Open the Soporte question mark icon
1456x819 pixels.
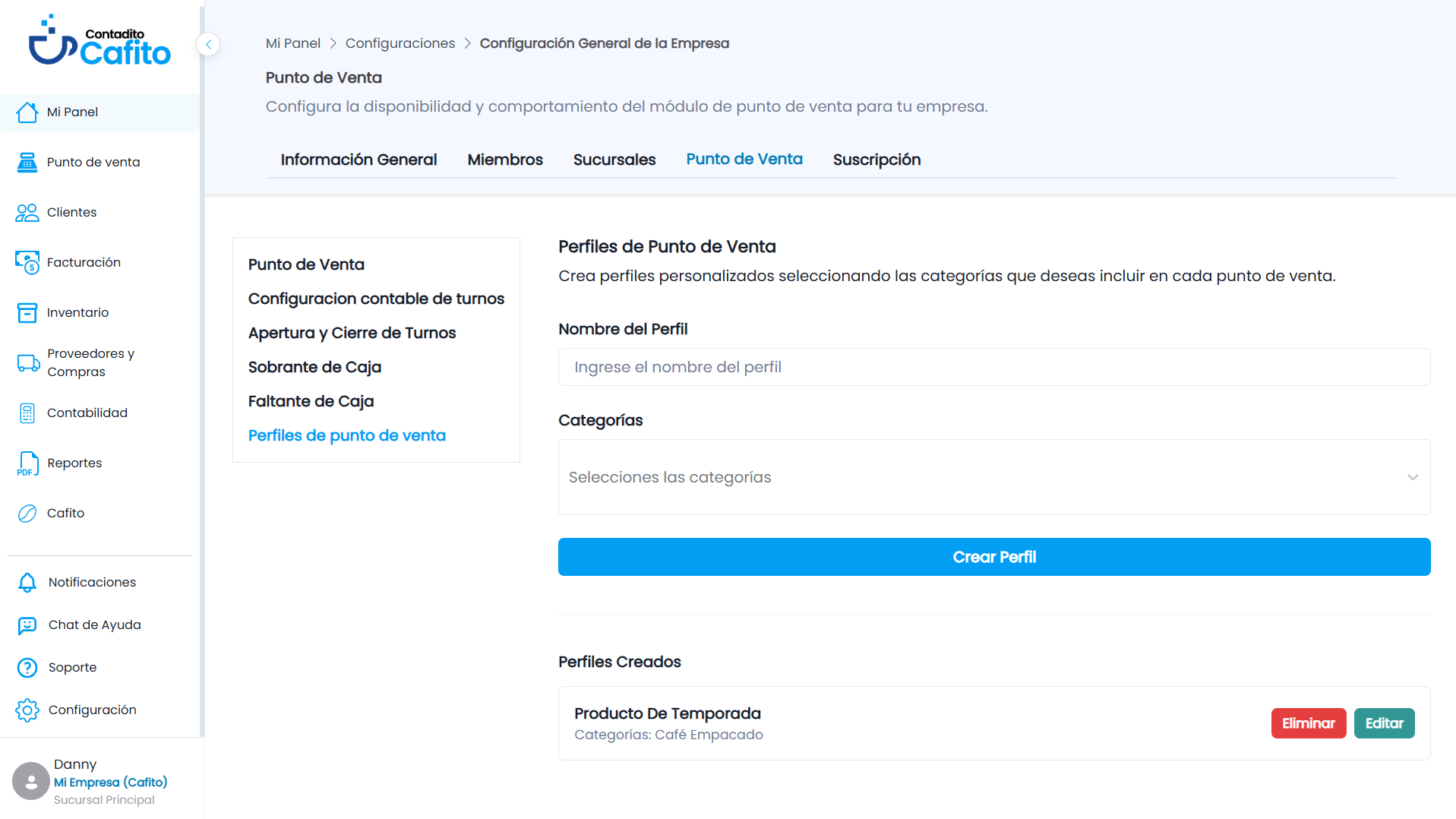(27, 668)
